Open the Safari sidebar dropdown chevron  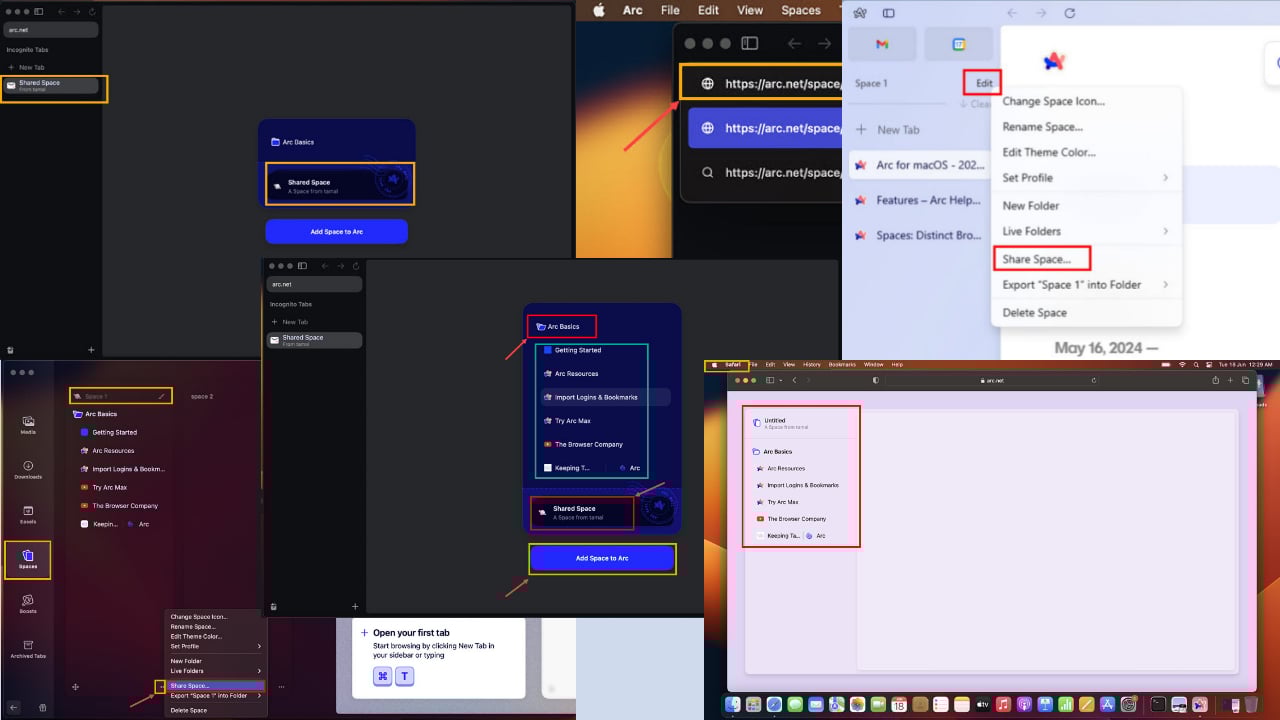tap(781, 380)
